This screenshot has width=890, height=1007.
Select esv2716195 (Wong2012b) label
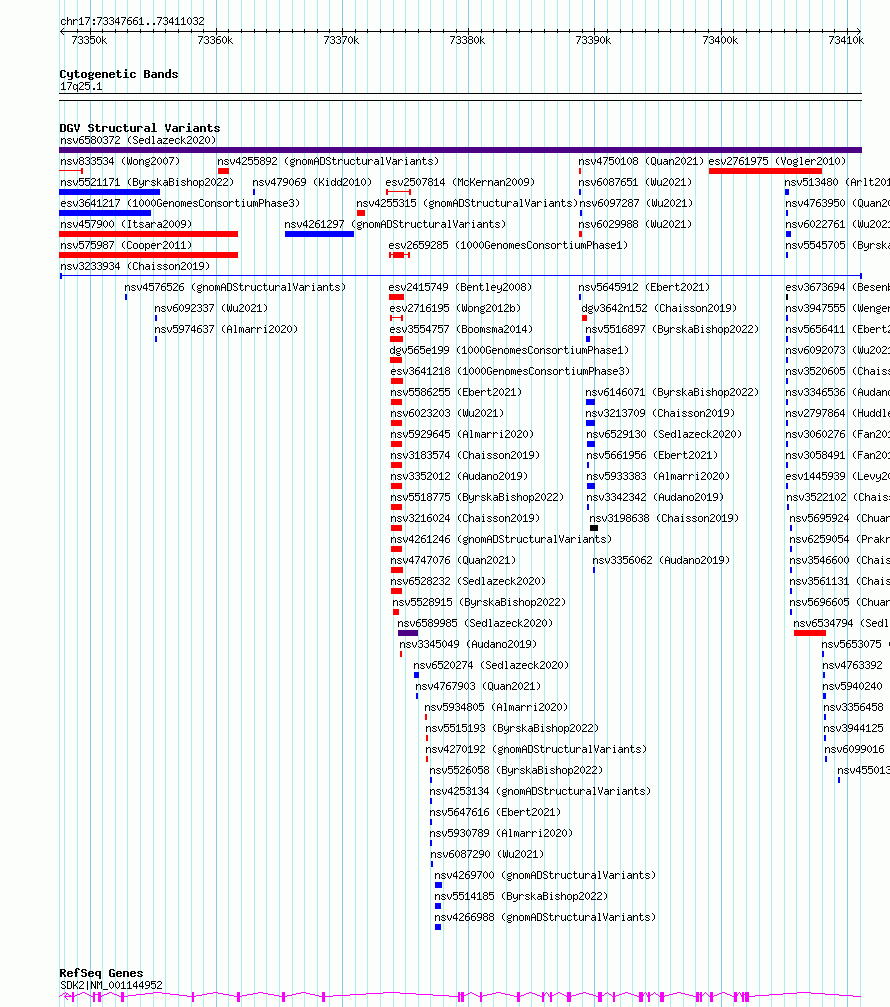tap(455, 308)
